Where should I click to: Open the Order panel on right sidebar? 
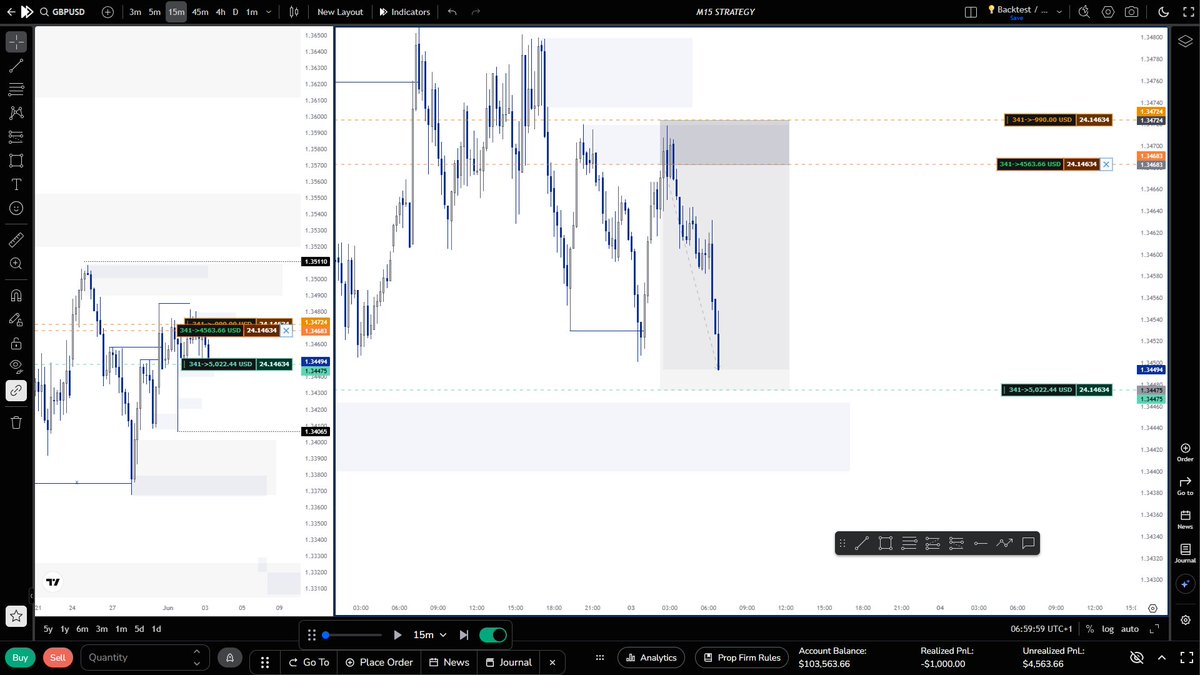(1185, 453)
